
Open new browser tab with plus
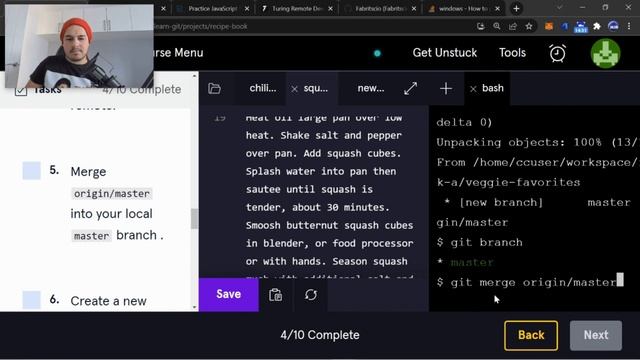tap(516, 8)
